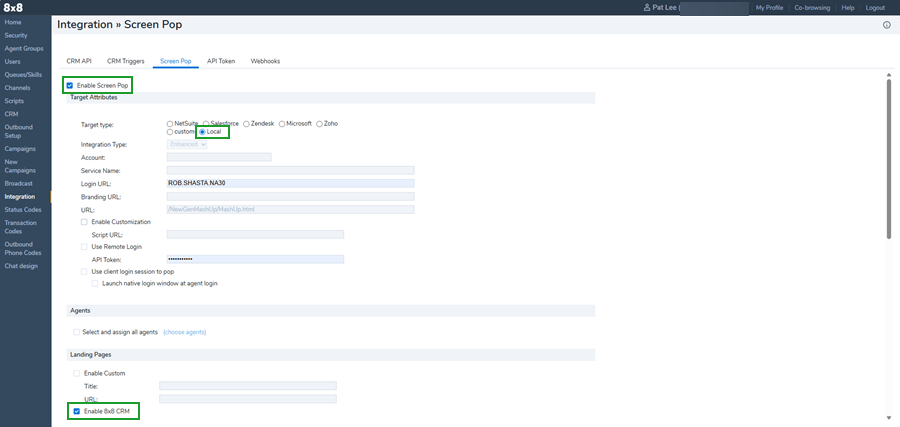This screenshot has height=427, width=900.
Task: Click the 8x8 logo icon
Action: [13, 8]
